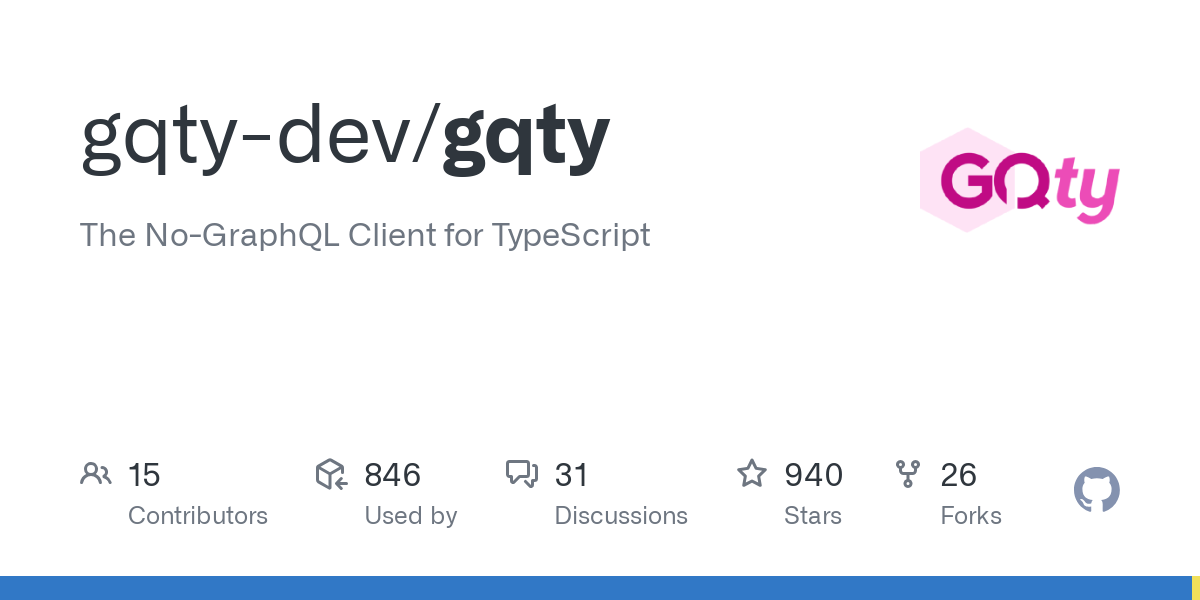Click the pink GQty logo
The image size is (1200, 600).
coord(1018,181)
